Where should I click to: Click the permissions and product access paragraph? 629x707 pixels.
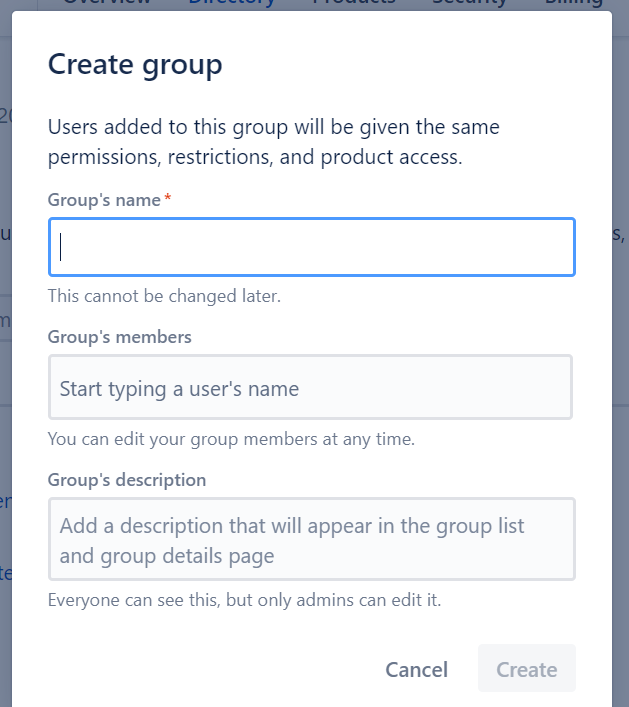(274, 142)
